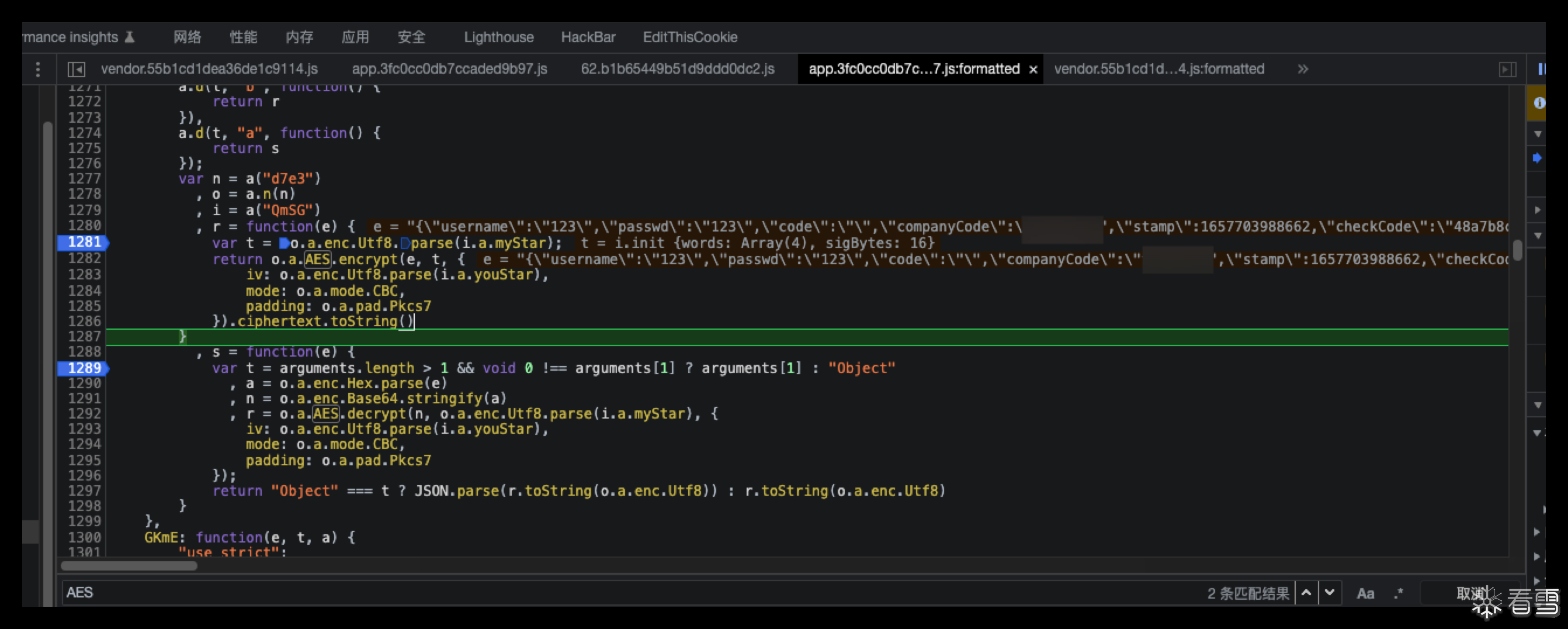The height and width of the screenshot is (629, 1568).
Task: Show more open file tabs
Action: coord(1302,70)
